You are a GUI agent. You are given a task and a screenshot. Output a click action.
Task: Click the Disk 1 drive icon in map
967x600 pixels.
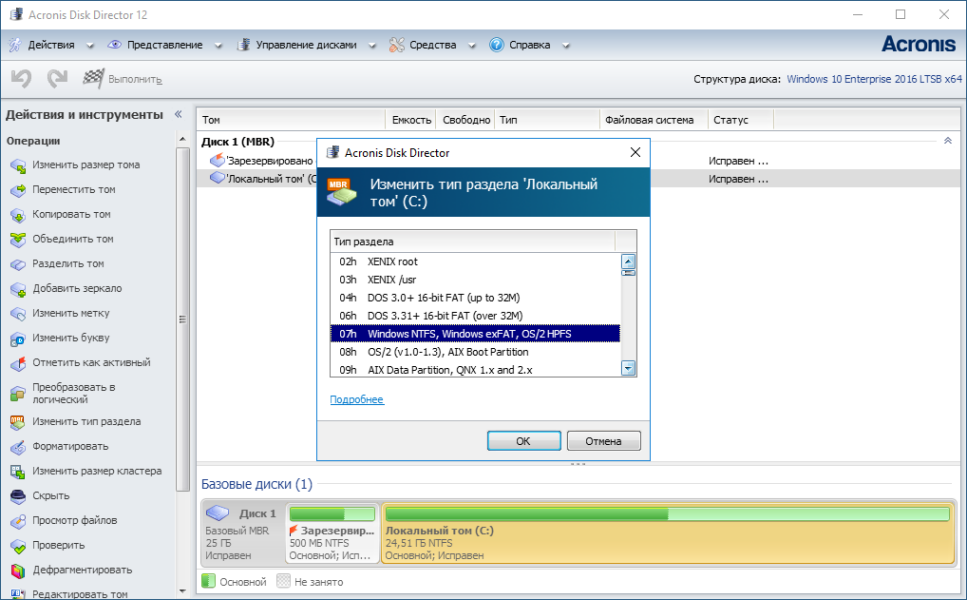217,512
